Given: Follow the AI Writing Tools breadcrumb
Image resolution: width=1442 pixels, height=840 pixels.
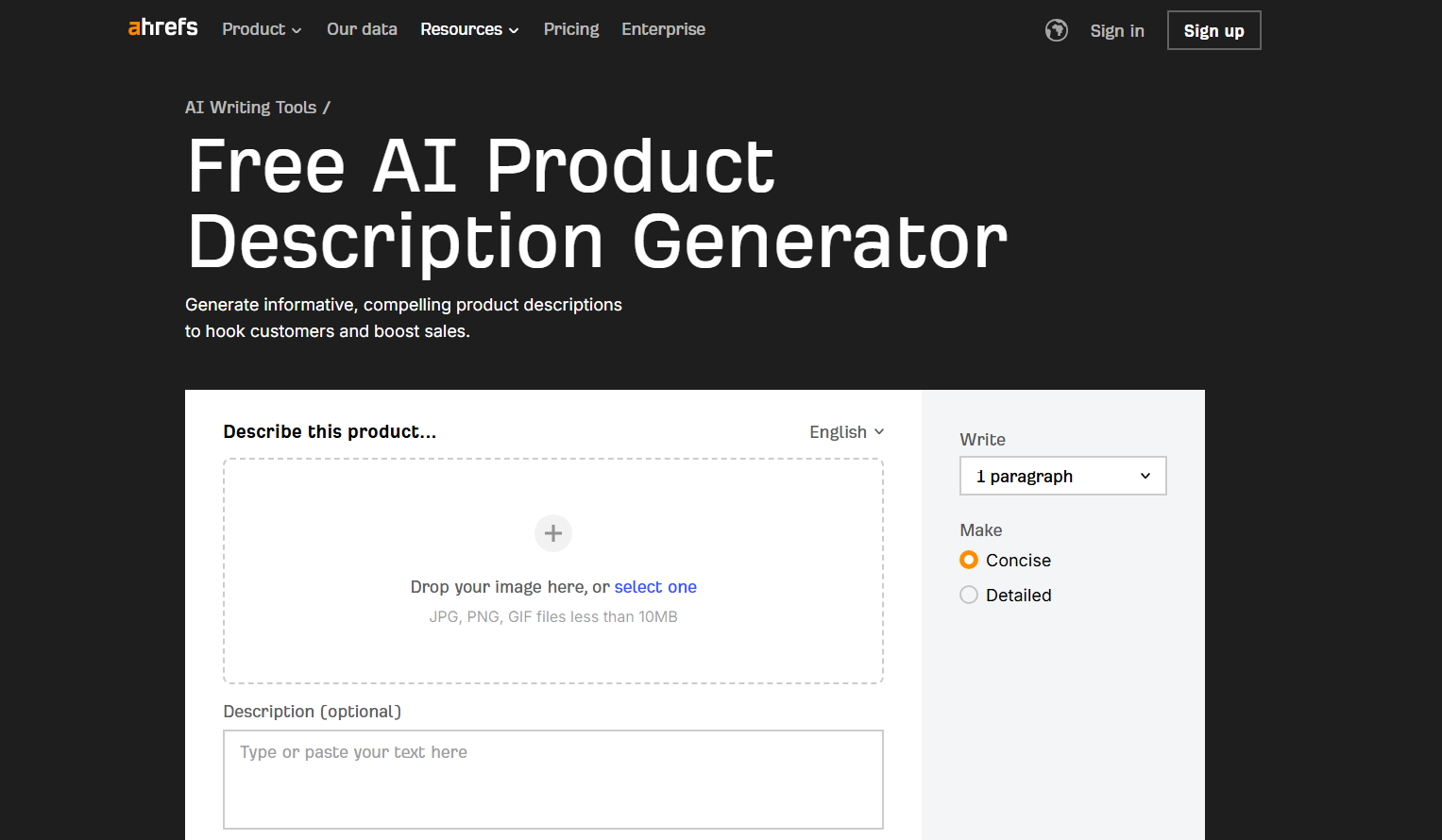Looking at the screenshot, I should [251, 108].
